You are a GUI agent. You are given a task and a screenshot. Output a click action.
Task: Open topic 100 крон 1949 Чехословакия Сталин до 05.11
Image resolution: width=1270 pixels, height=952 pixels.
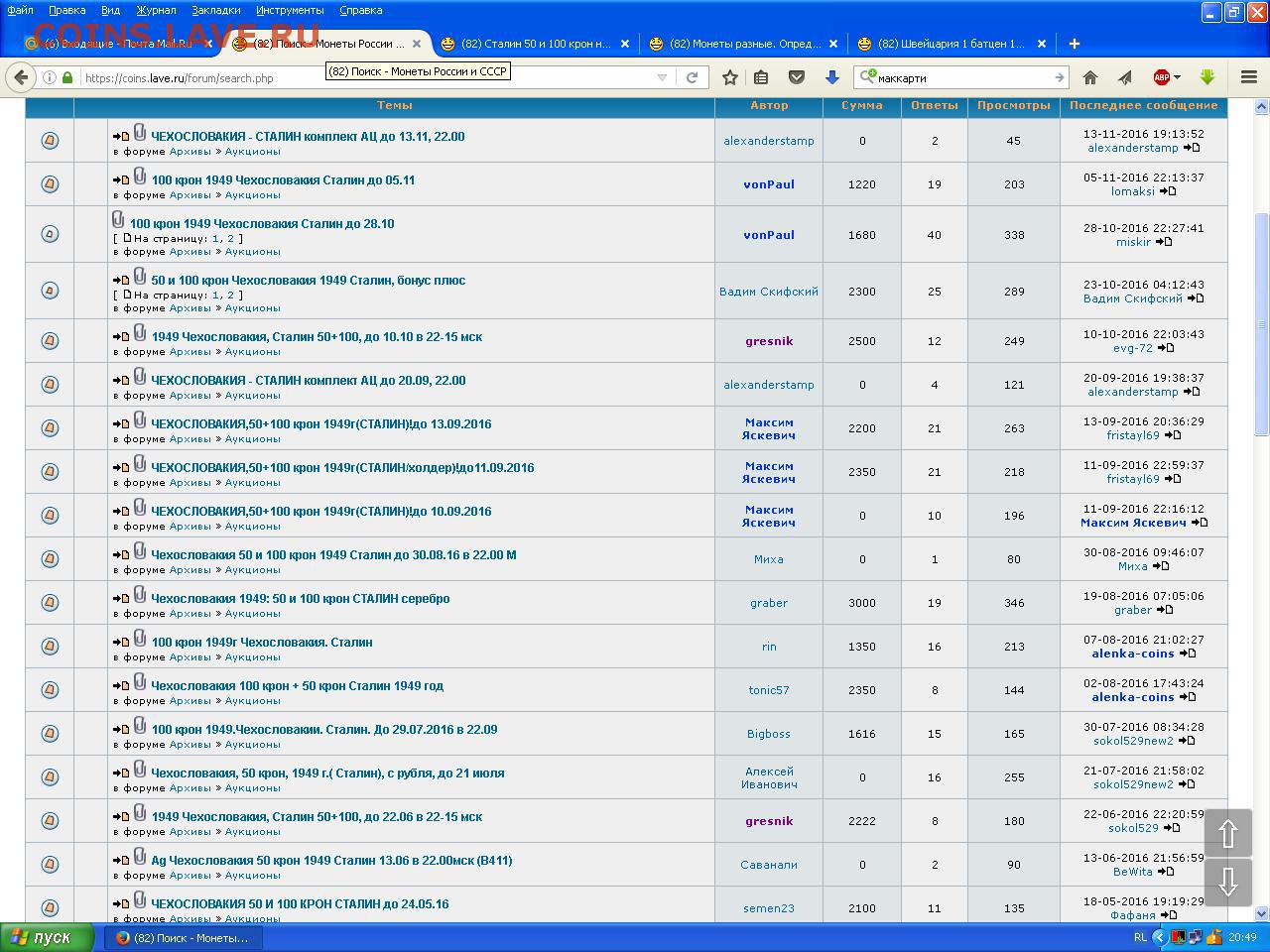(x=283, y=180)
